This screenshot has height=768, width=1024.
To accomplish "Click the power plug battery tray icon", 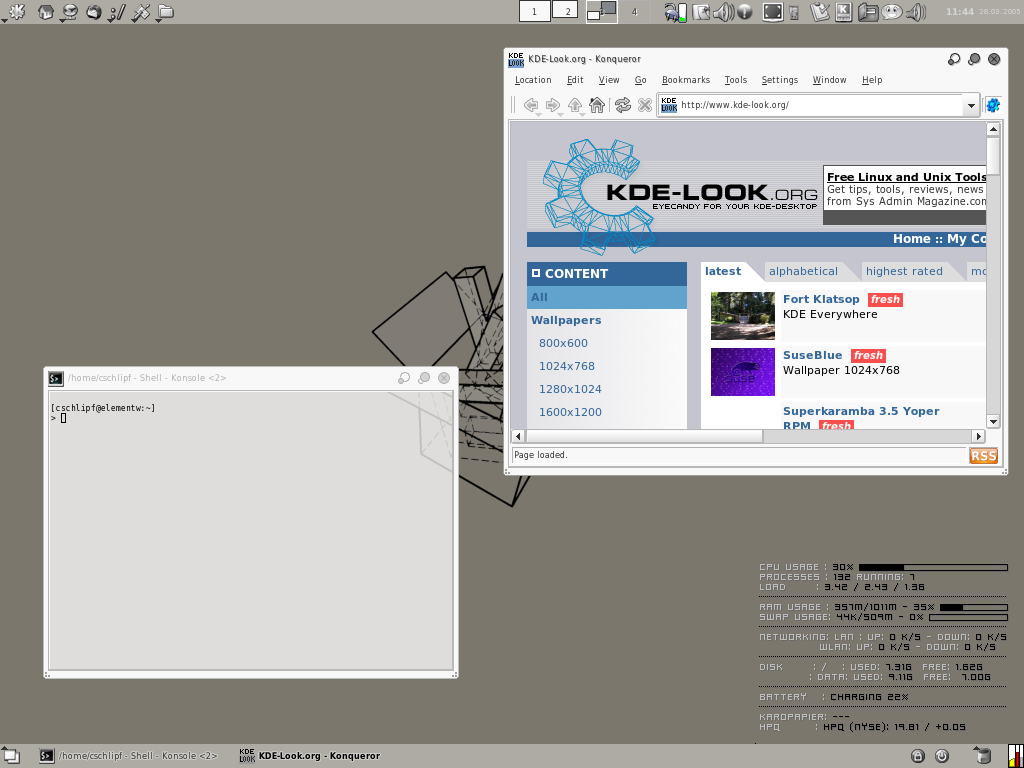I will click(675, 12).
